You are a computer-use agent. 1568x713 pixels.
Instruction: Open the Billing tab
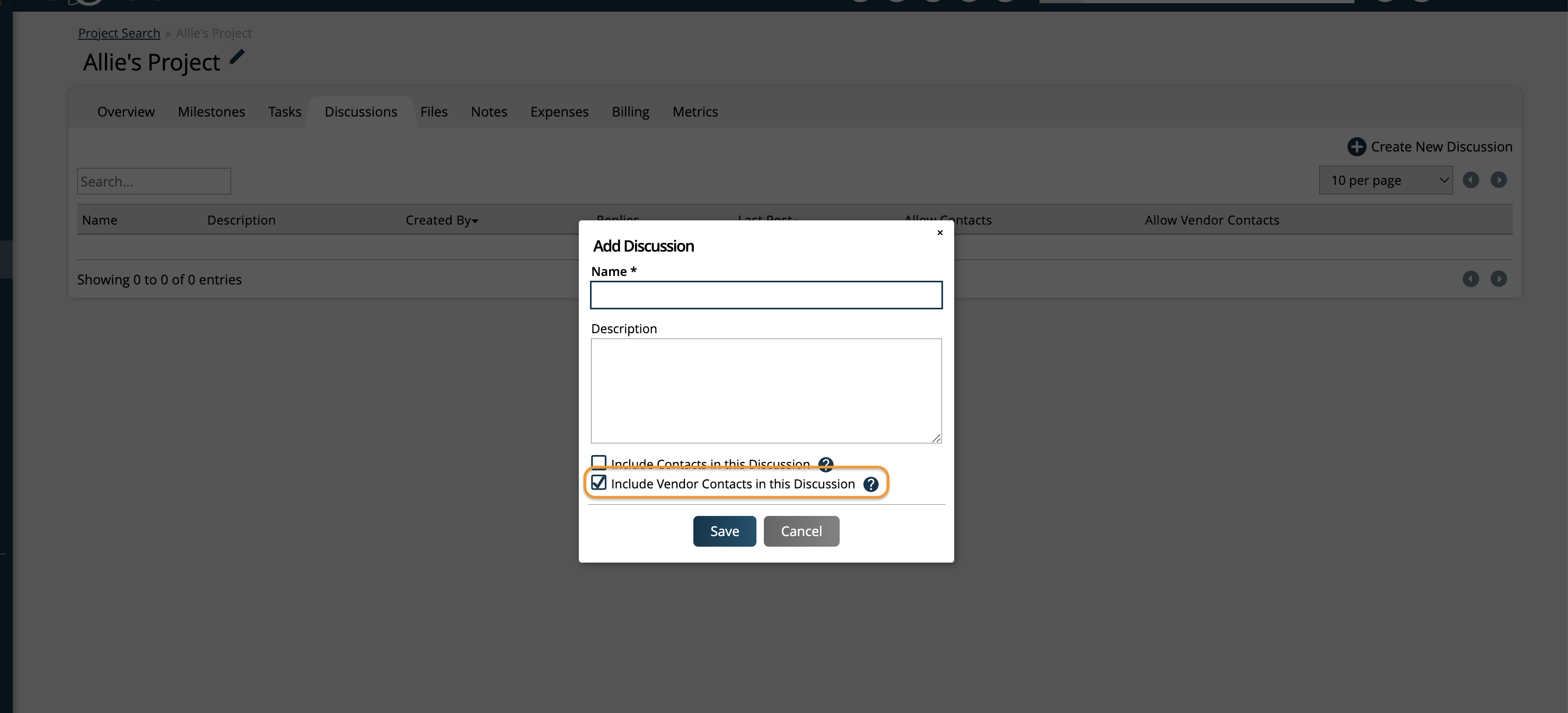[x=631, y=112]
